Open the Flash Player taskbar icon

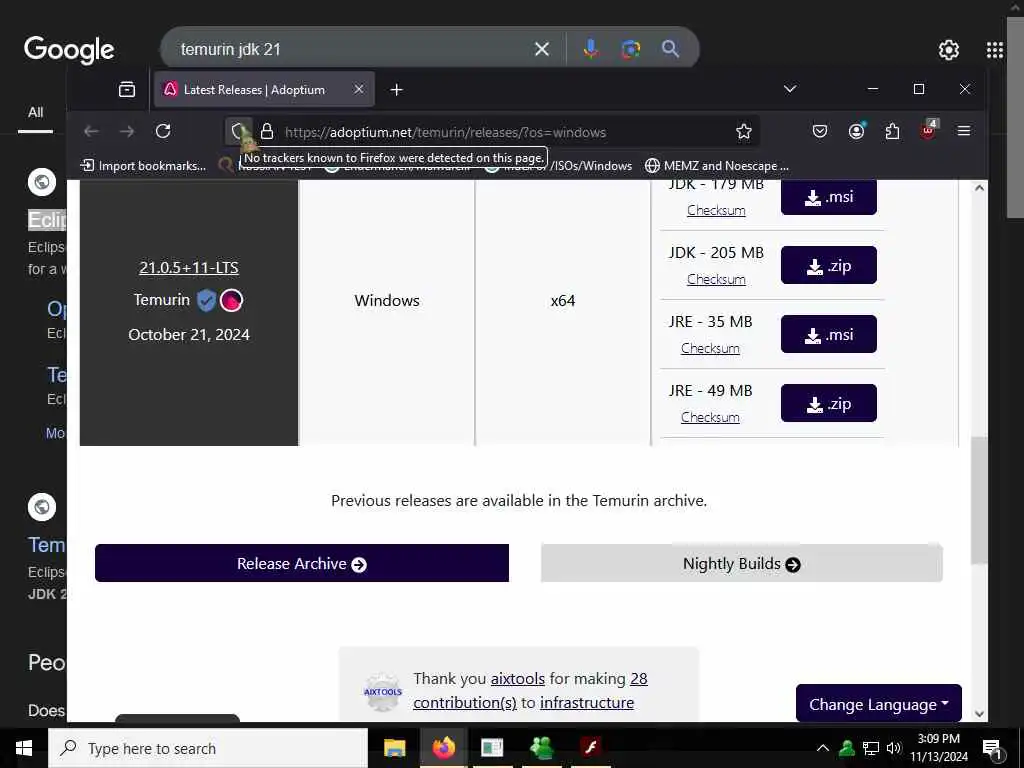point(591,748)
